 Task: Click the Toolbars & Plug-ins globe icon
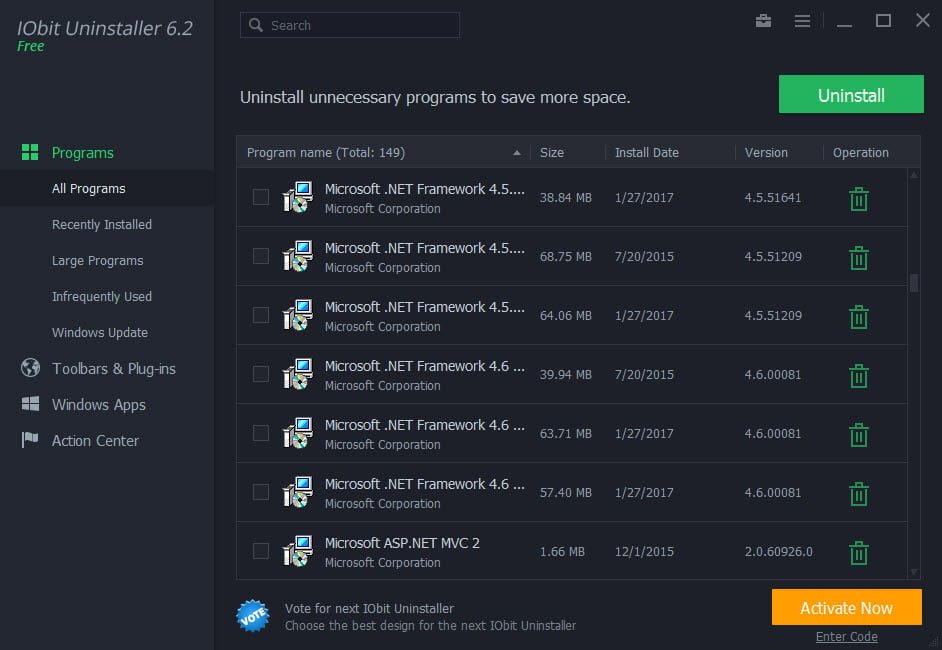point(30,368)
